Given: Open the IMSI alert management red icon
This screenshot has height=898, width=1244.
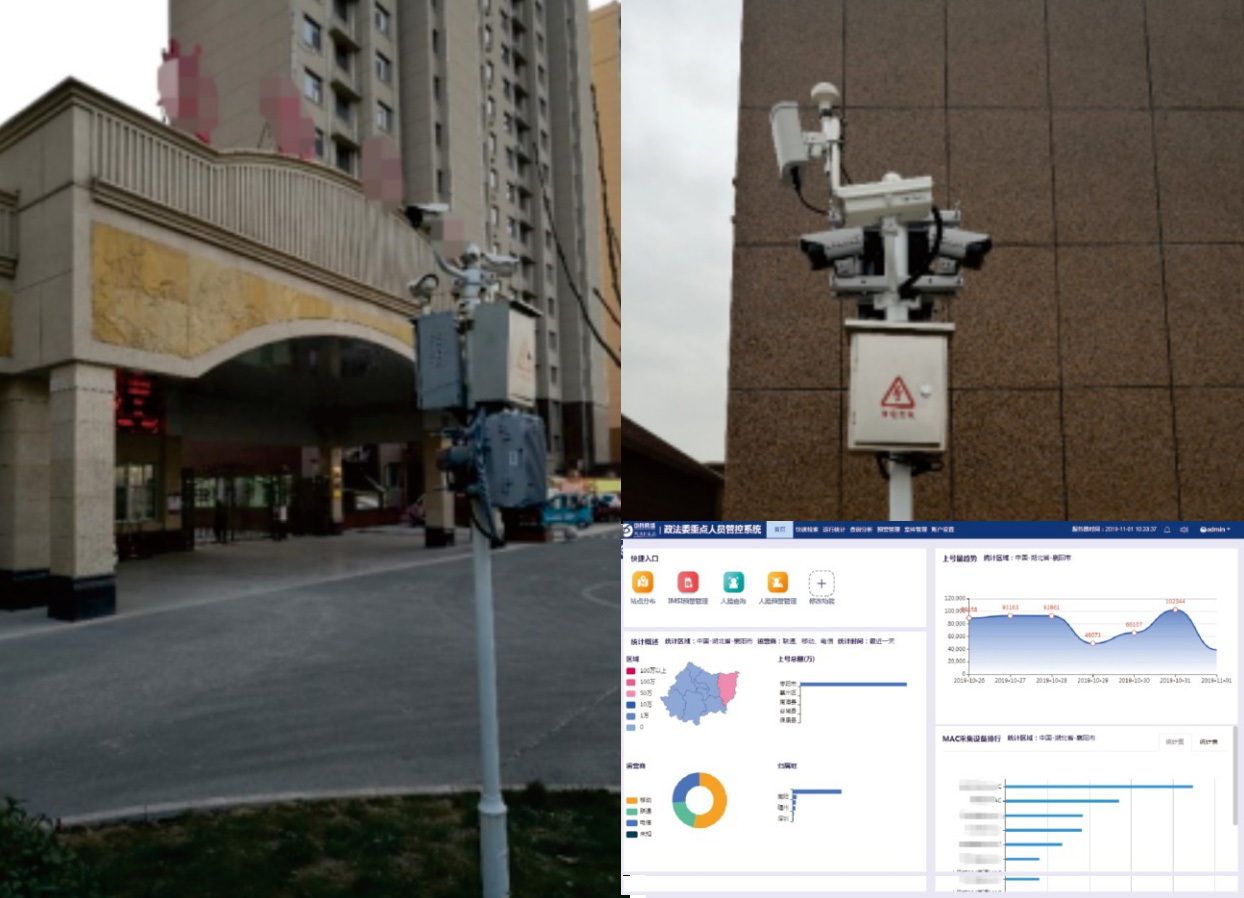Looking at the screenshot, I should click(688, 583).
